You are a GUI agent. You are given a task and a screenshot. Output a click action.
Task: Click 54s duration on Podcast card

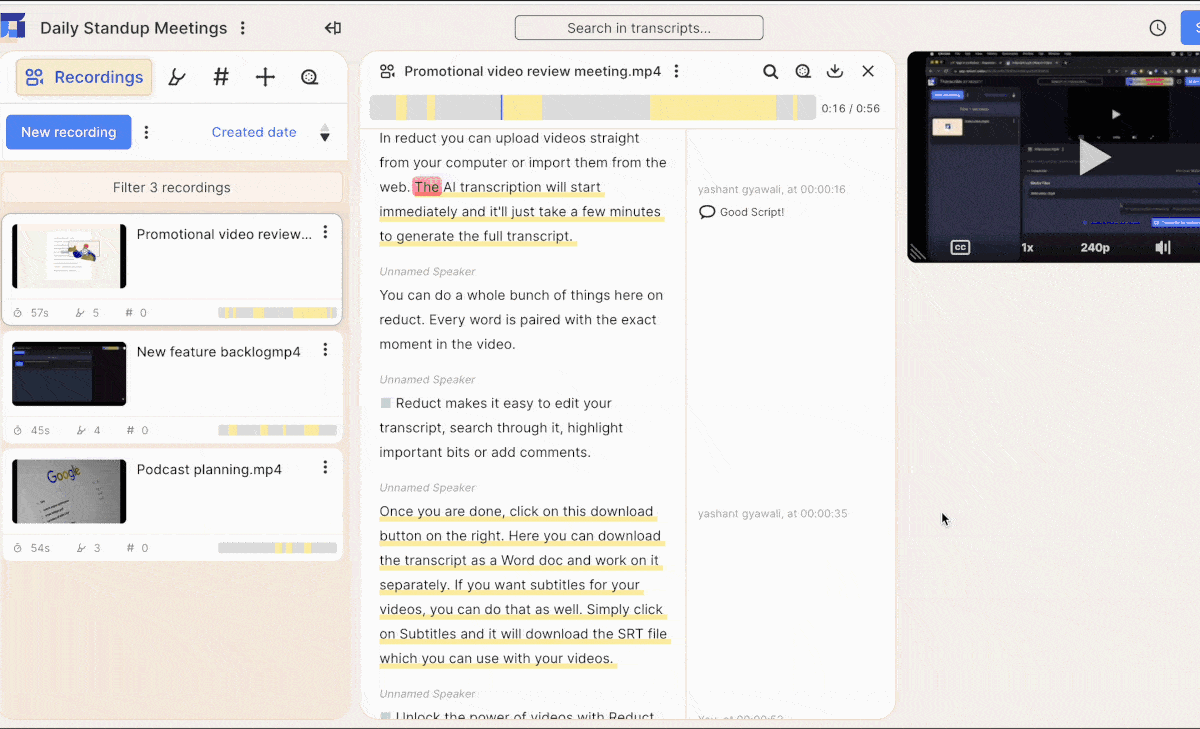point(31,548)
